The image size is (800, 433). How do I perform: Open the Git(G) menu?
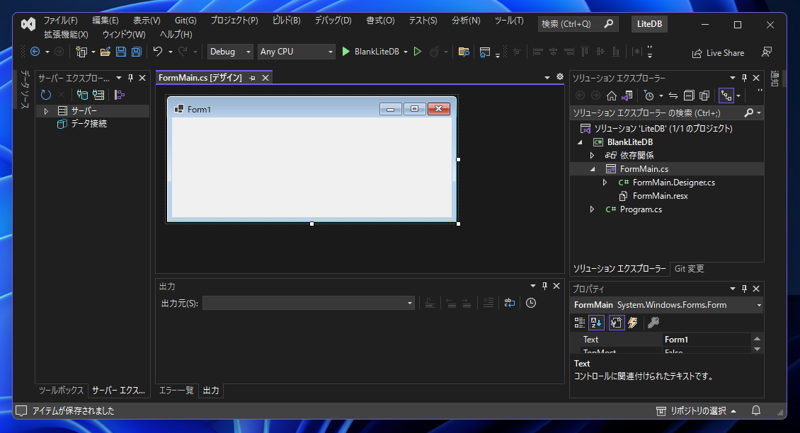tap(185, 20)
